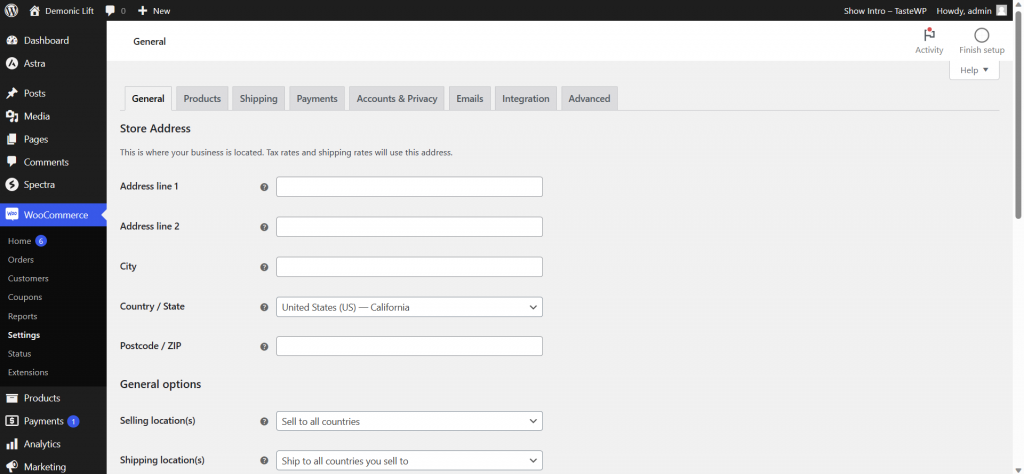
Task: Focus the Address line 1 field
Action: tap(409, 187)
